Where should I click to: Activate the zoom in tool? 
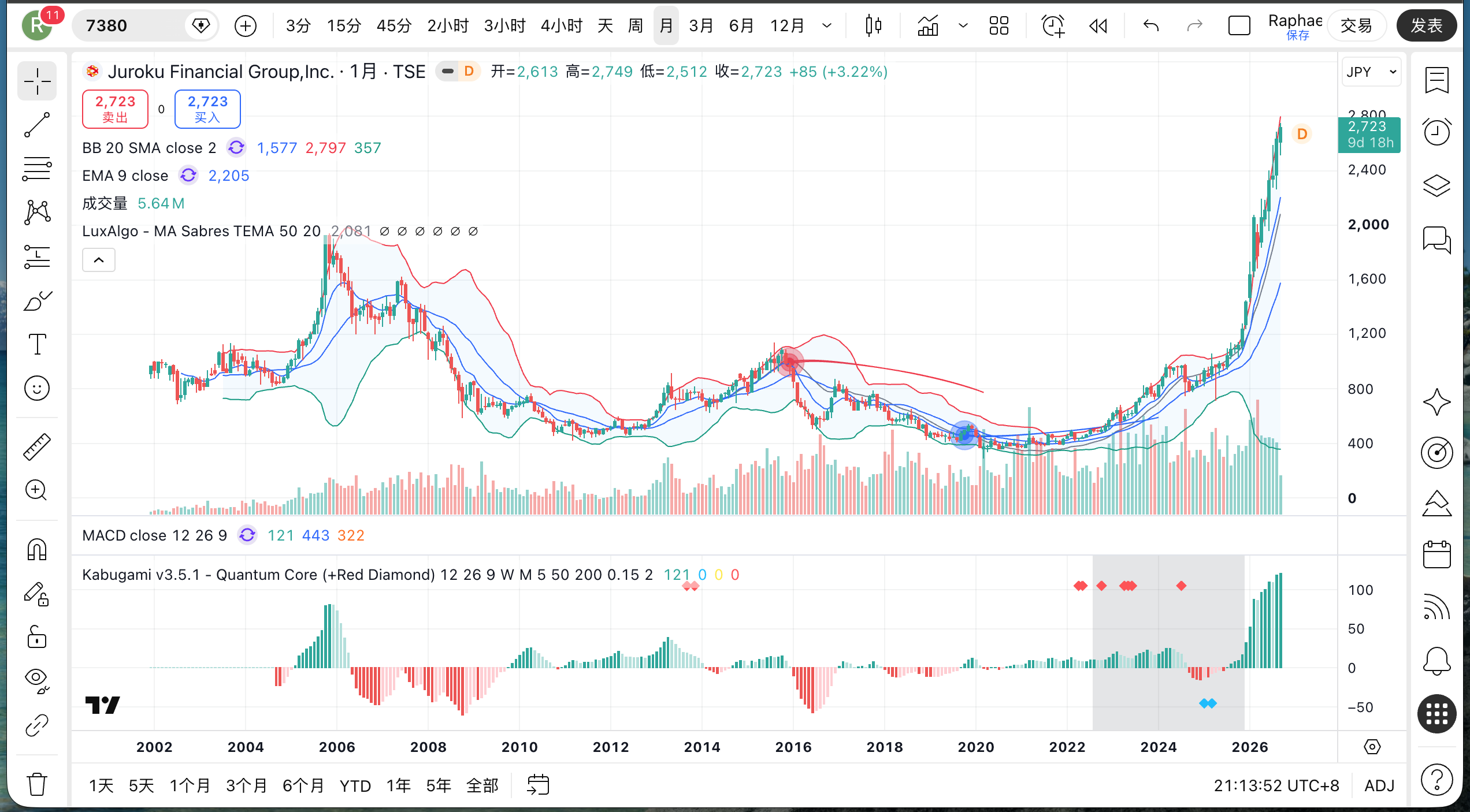37,490
